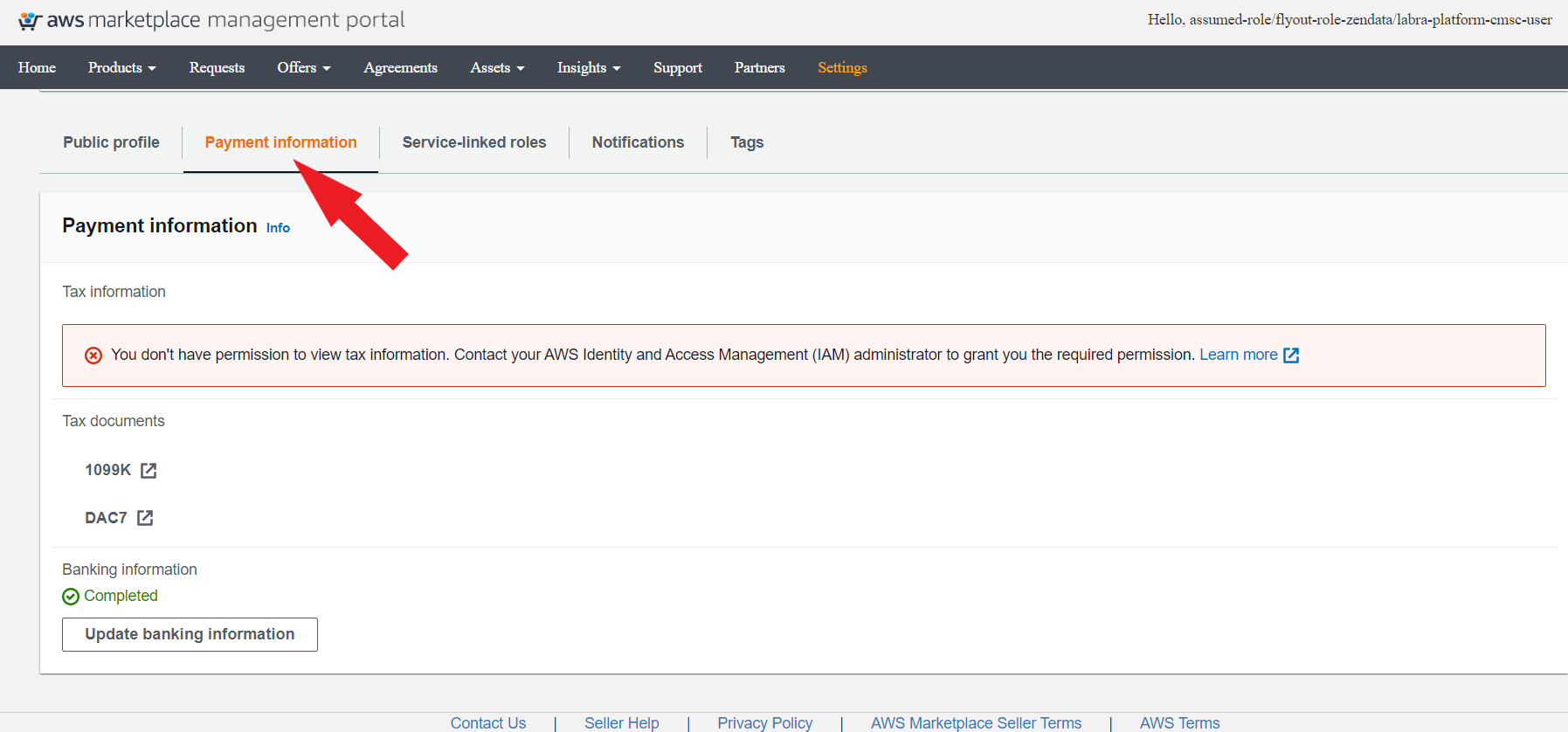
Task: Select the Payment information tab
Action: point(280,142)
